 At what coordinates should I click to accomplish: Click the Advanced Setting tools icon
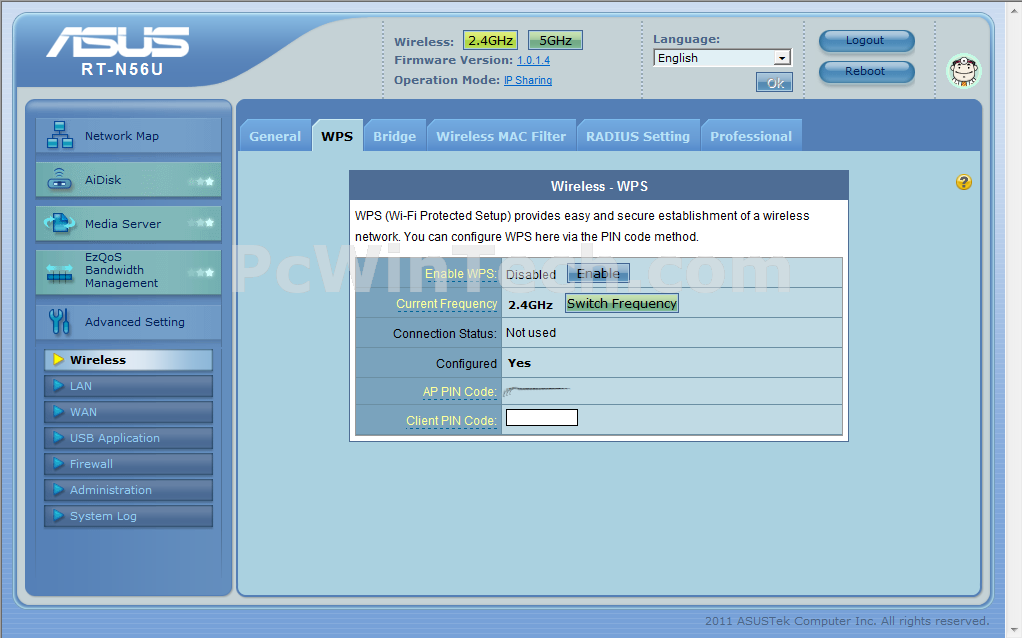59,321
